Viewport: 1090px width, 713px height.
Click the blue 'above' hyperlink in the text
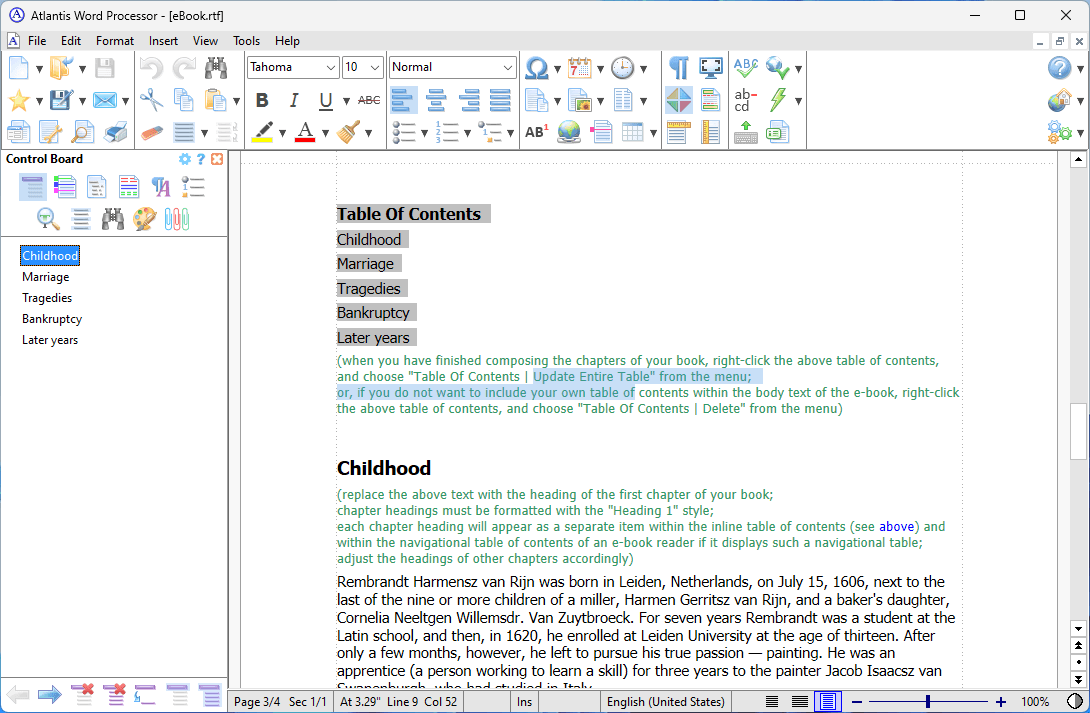(896, 527)
